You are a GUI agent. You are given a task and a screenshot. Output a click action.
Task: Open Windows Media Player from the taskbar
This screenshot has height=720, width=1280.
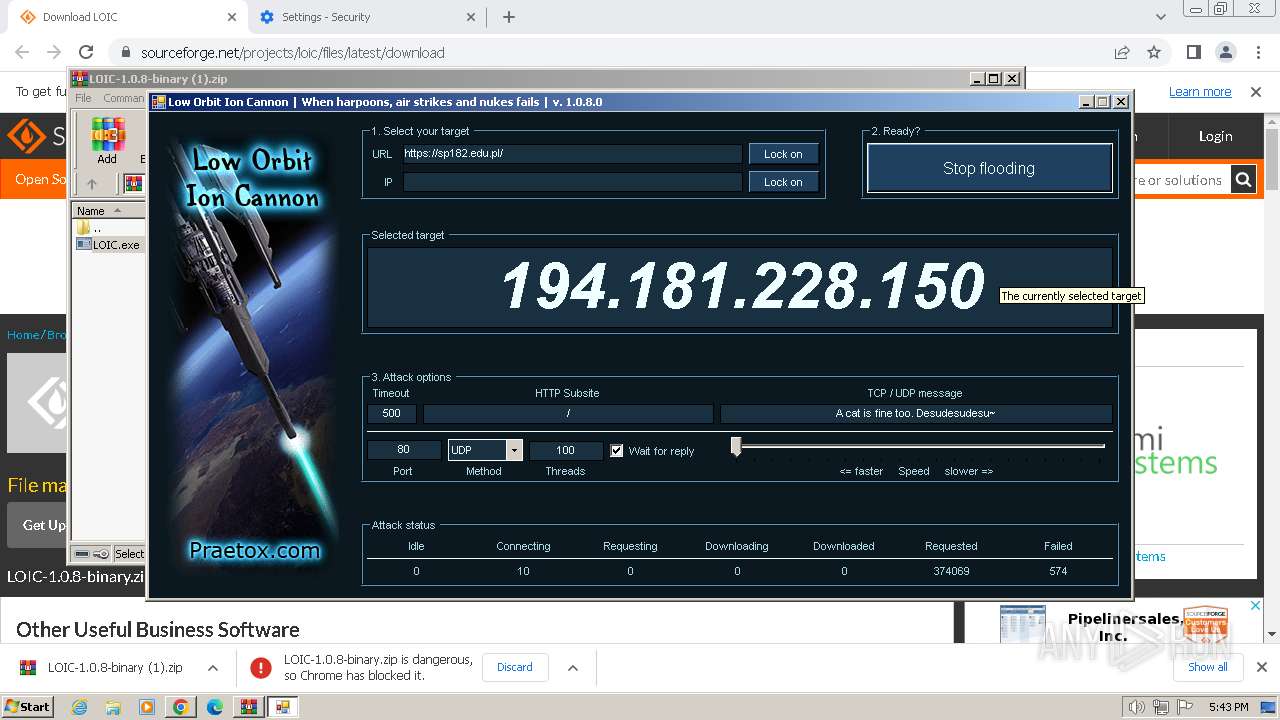147,707
